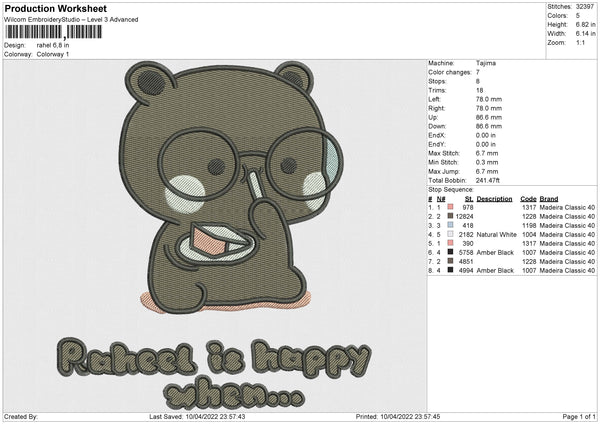Click the Left value '78.0 mm'
This screenshot has height=424, width=600.
[x=489, y=99]
